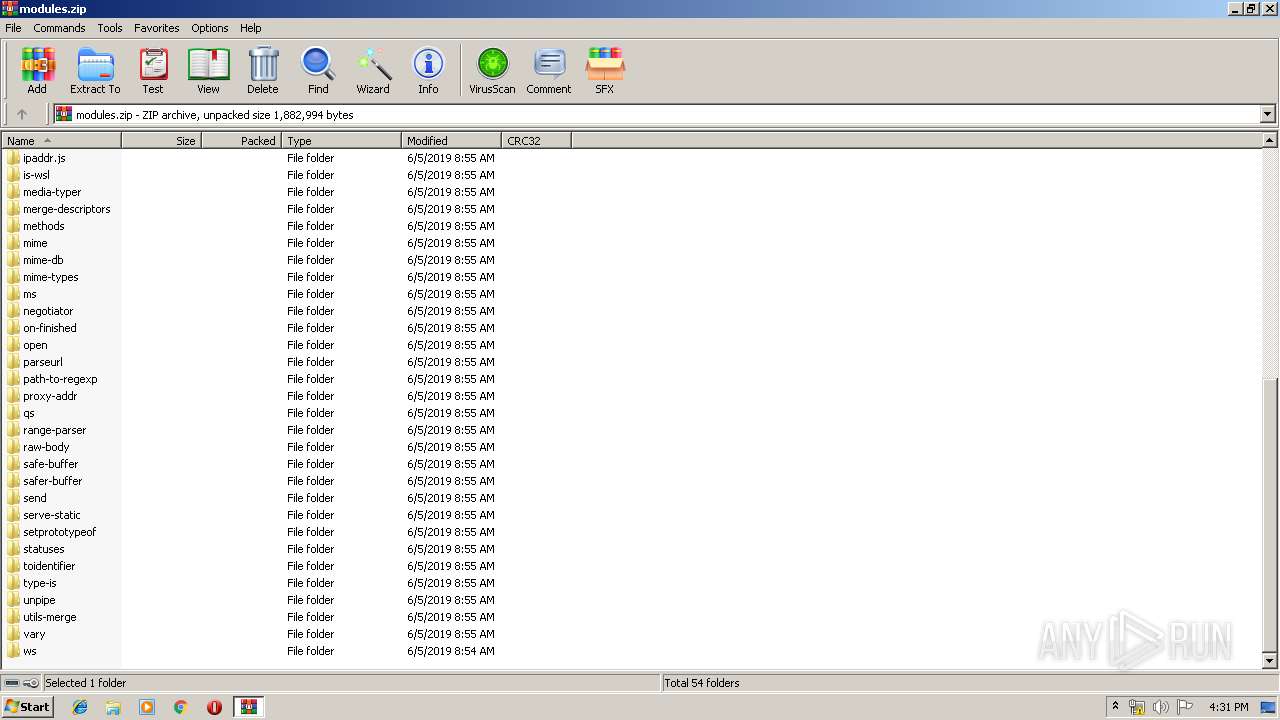Open Windows Explorer from taskbar
The height and width of the screenshot is (720, 1280).
[113, 707]
